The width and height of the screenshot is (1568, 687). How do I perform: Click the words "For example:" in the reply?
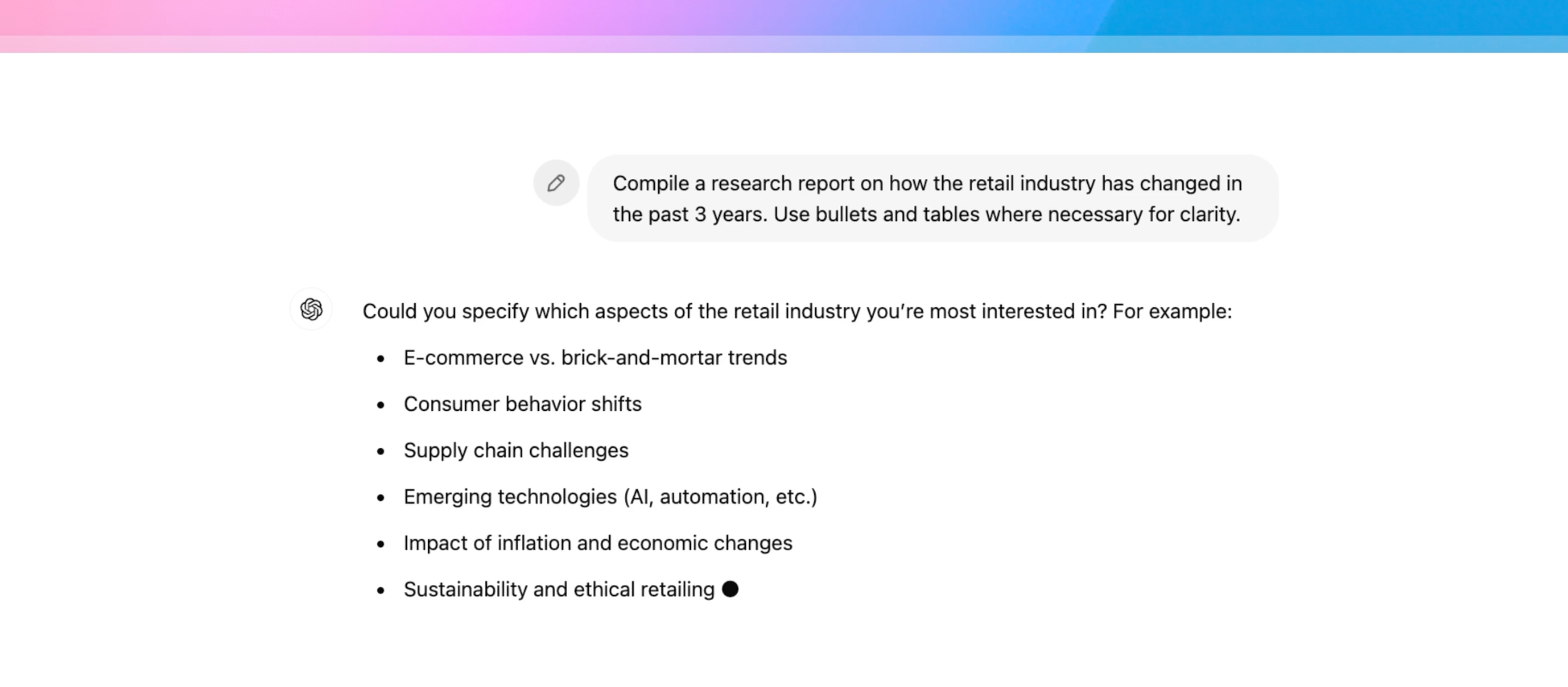1172,312
